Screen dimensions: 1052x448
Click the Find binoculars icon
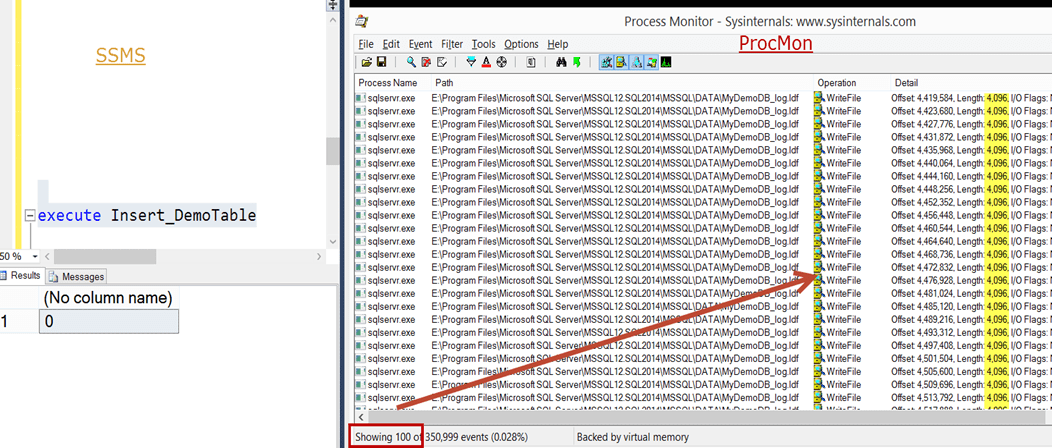[562, 62]
